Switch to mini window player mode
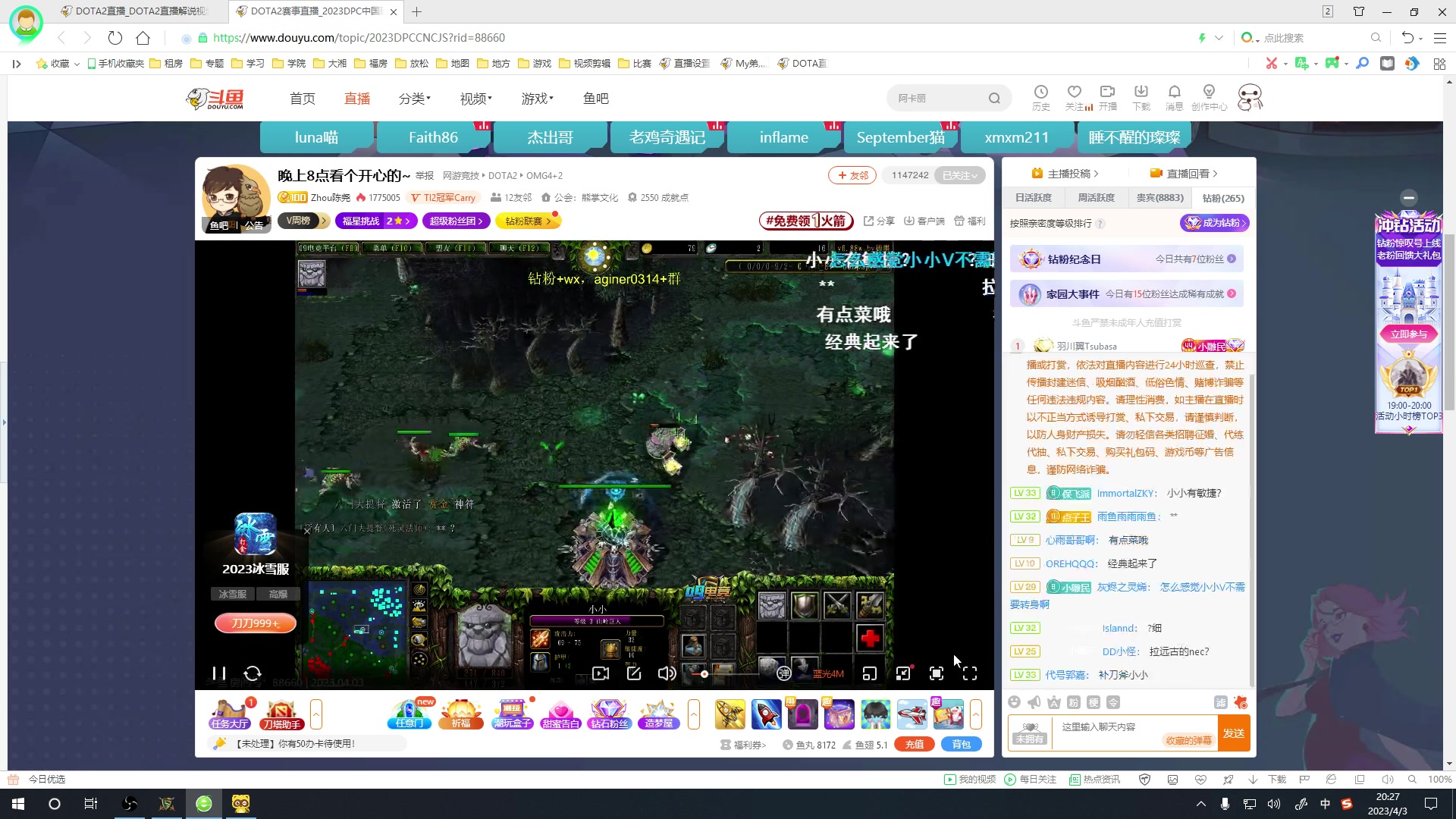Screen dimensions: 1456x819 (x=870, y=673)
